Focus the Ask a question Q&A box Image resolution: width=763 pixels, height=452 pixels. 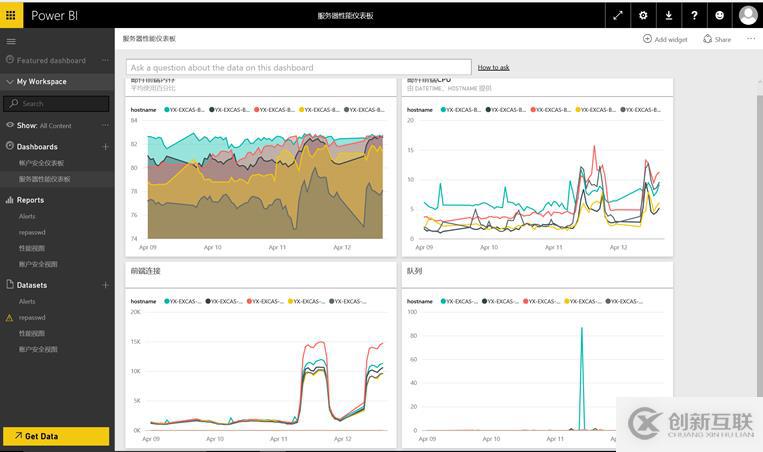click(299, 68)
